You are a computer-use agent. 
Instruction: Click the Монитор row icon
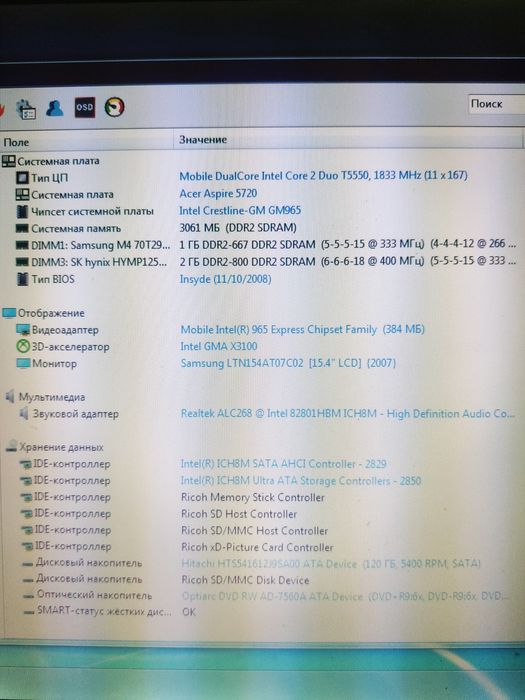[23, 363]
